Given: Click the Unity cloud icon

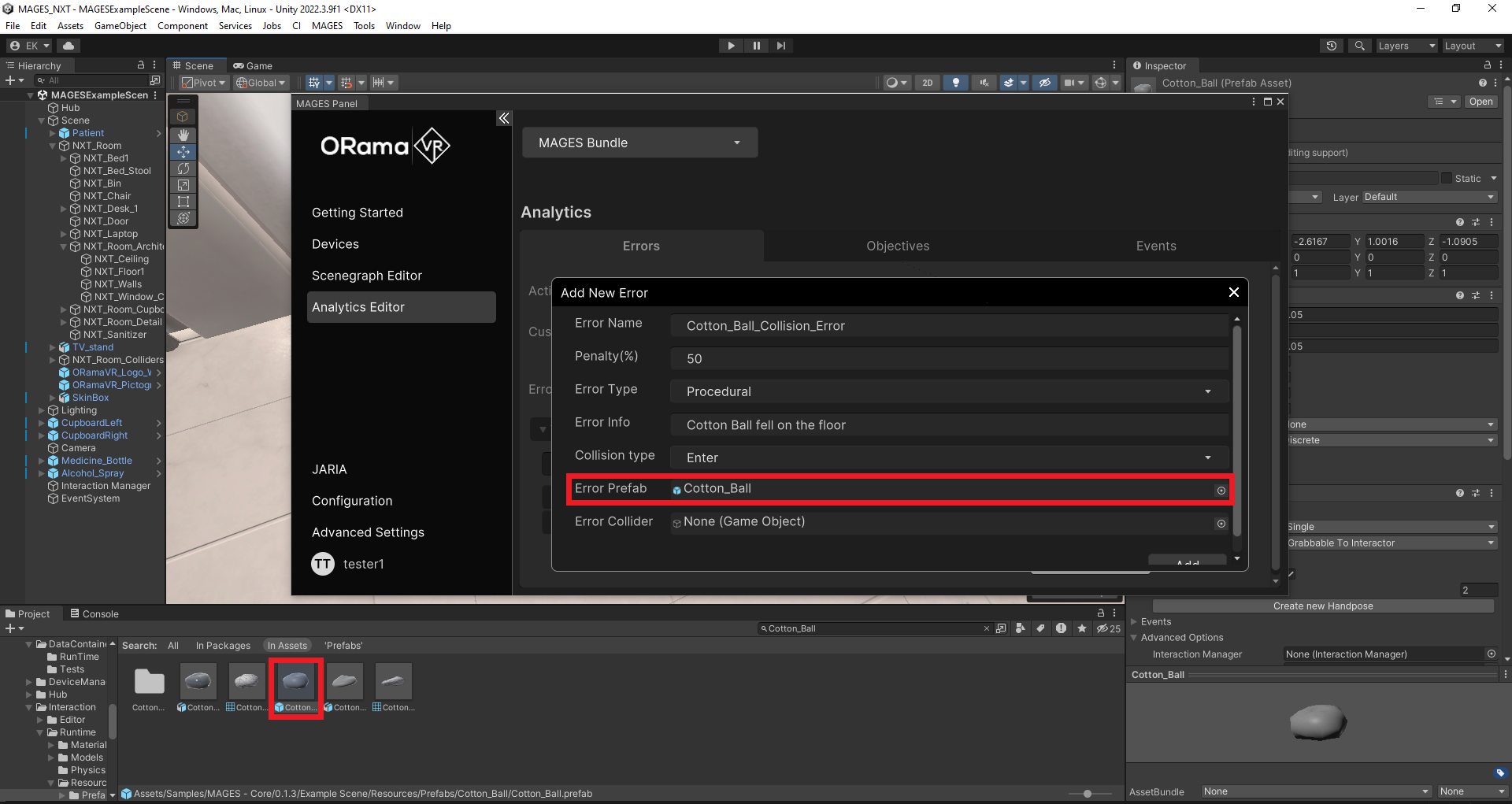Looking at the screenshot, I should [x=69, y=46].
